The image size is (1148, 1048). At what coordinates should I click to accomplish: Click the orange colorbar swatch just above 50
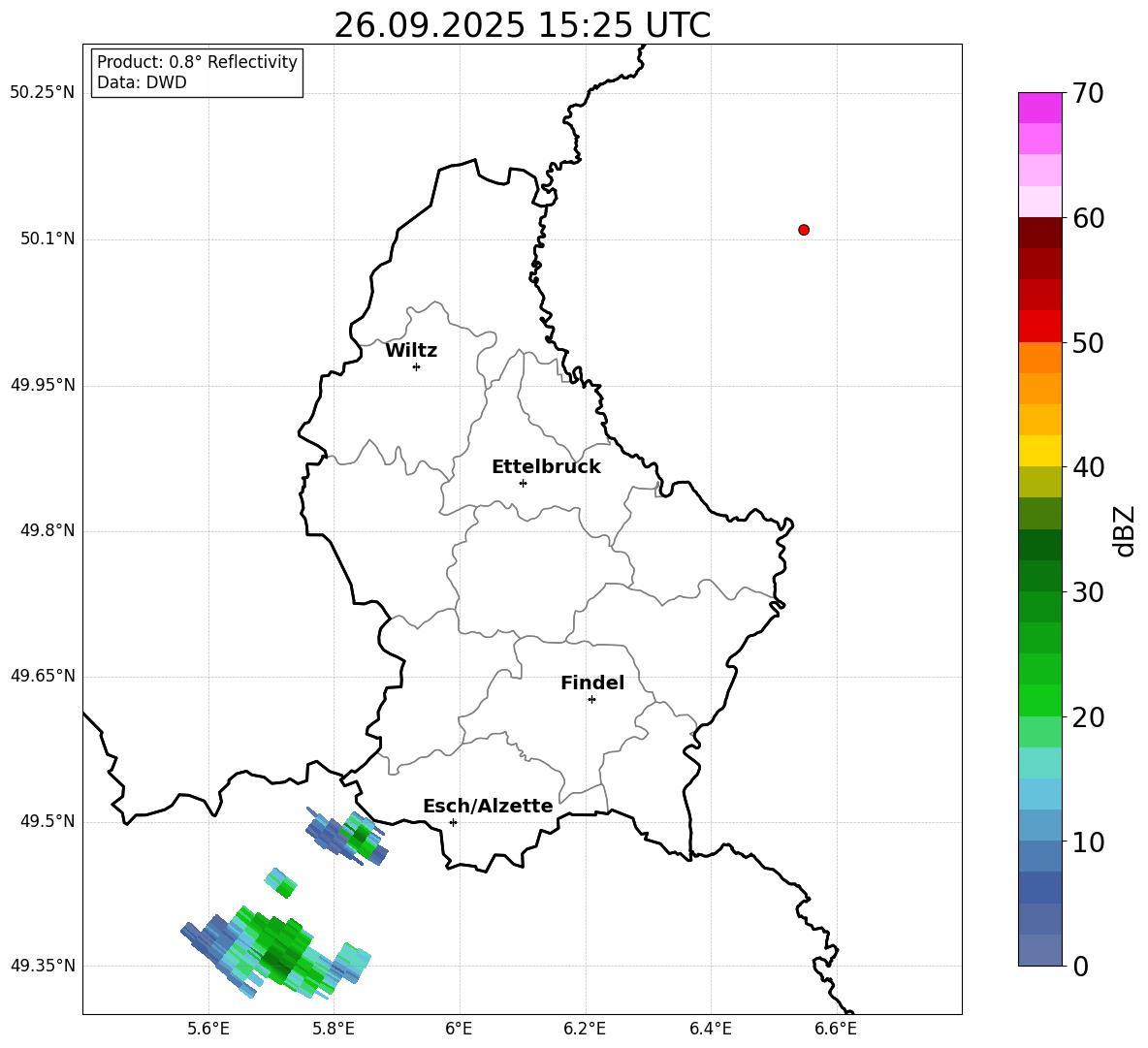click(1039, 358)
